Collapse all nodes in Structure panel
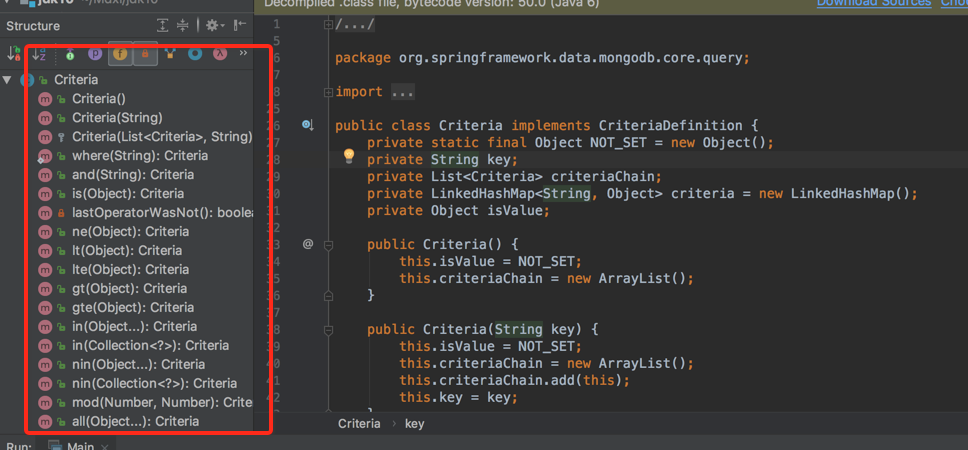968x450 pixels. [x=183, y=25]
